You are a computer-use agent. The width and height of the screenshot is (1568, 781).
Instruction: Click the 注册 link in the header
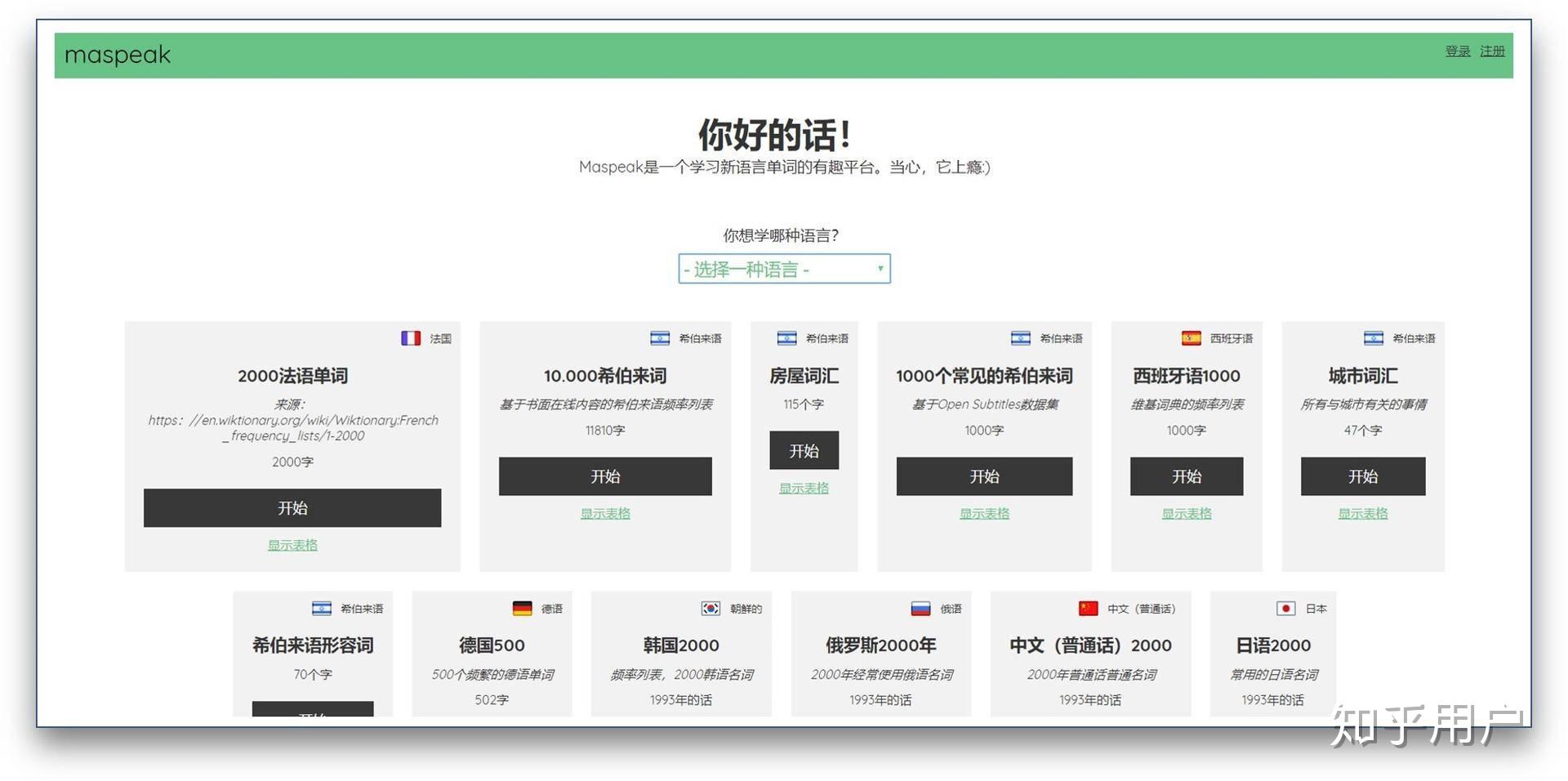tap(1493, 51)
